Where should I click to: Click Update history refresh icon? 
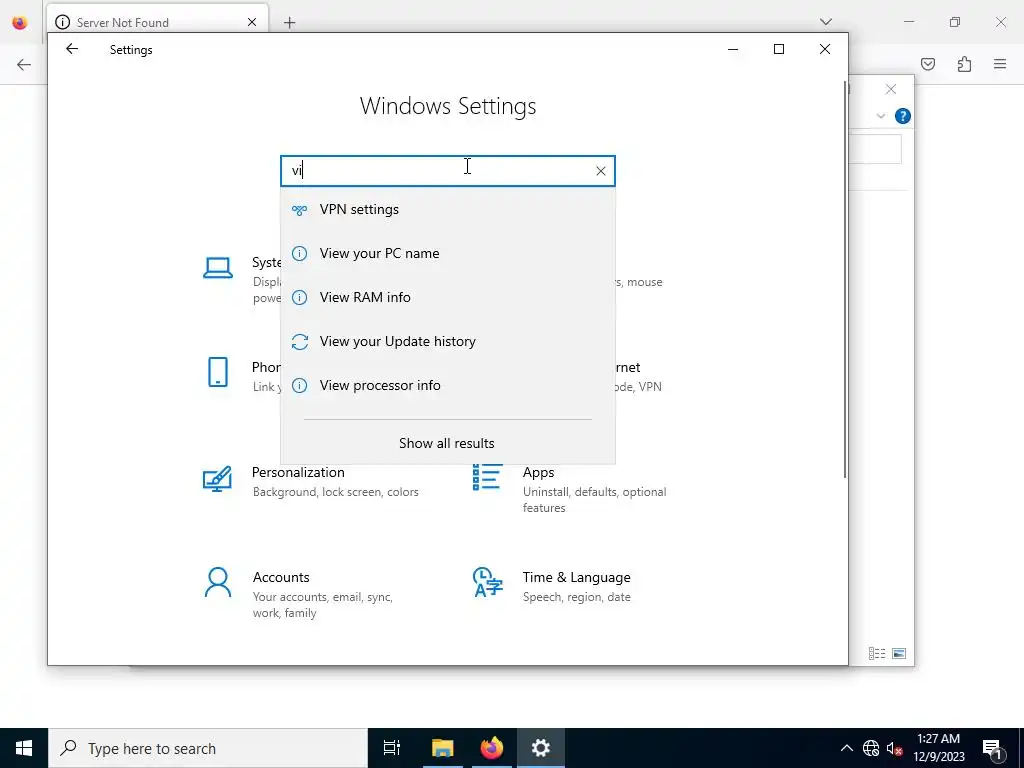pyautogui.click(x=299, y=342)
